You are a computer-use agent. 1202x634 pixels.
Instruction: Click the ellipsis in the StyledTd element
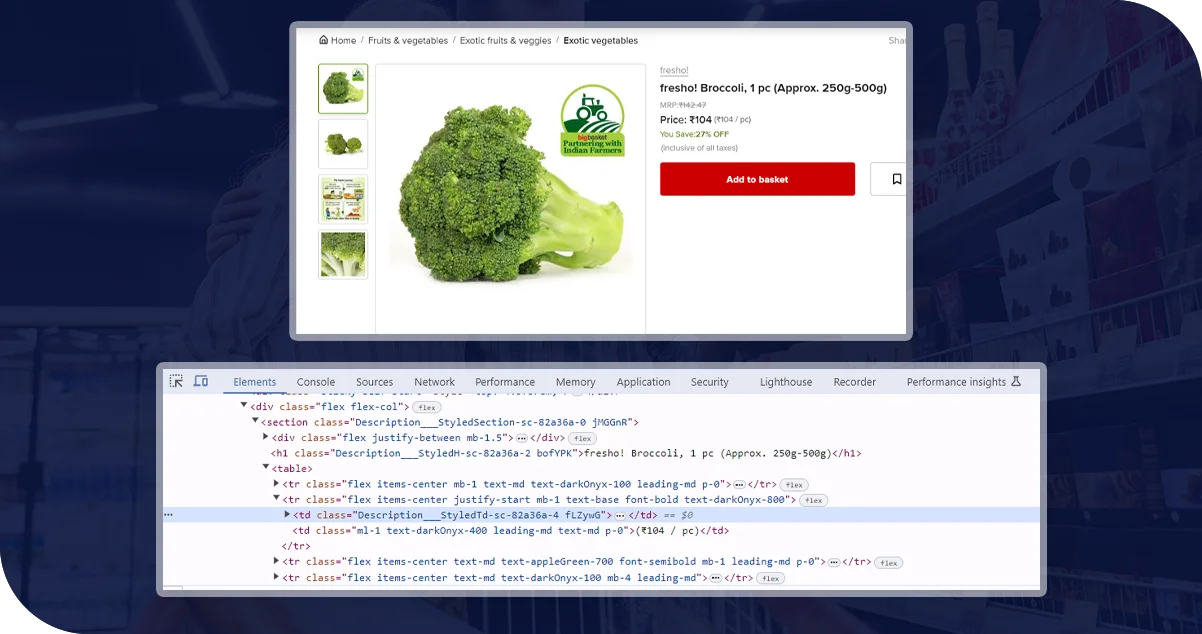tap(620, 515)
